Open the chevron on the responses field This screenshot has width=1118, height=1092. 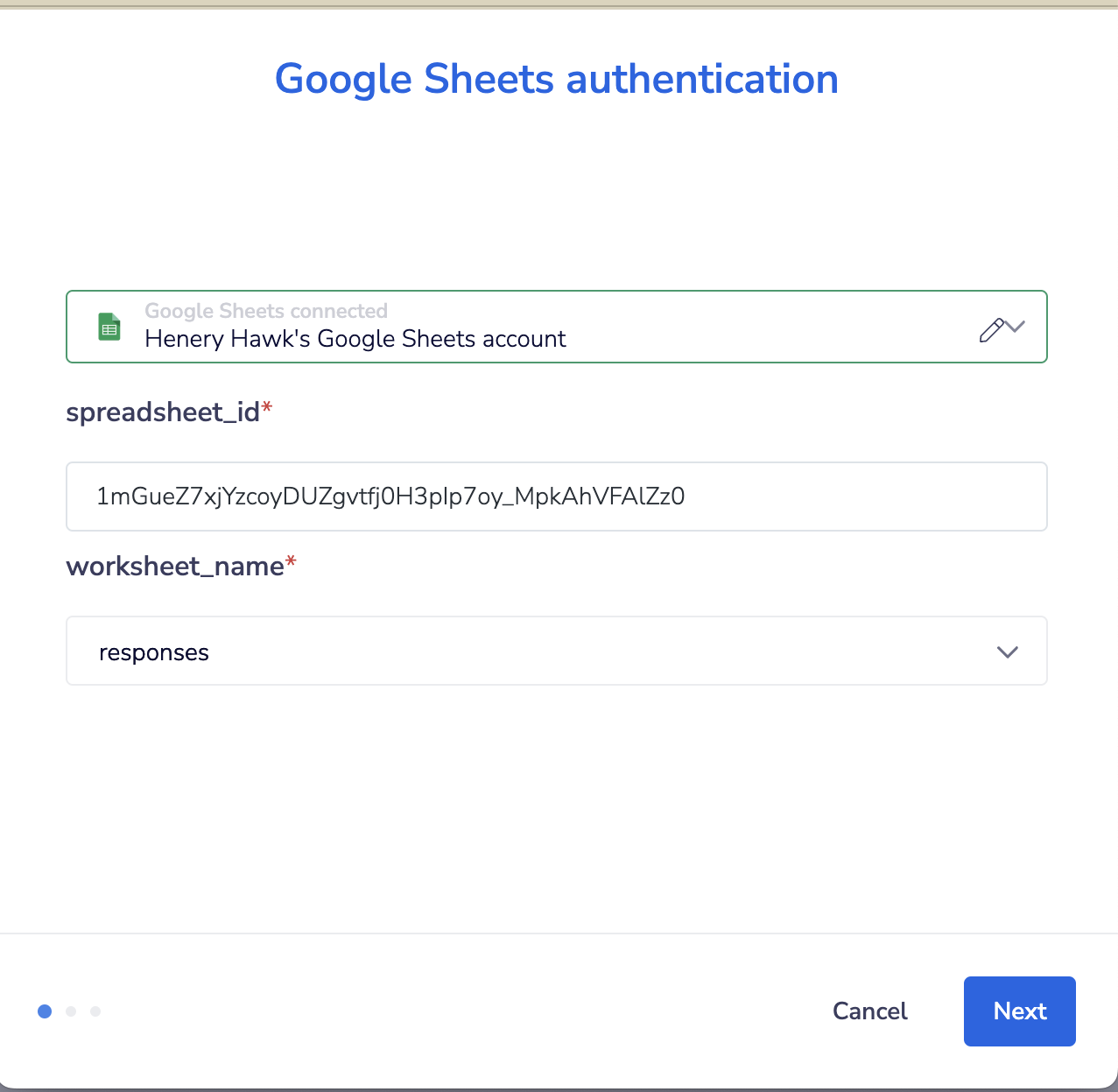click(1007, 652)
